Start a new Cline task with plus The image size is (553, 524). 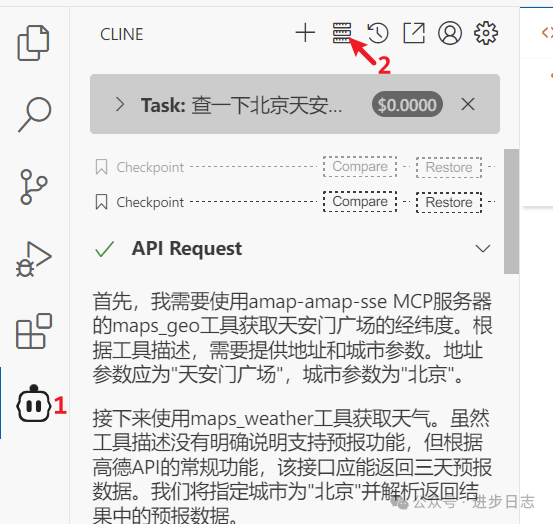coord(305,33)
